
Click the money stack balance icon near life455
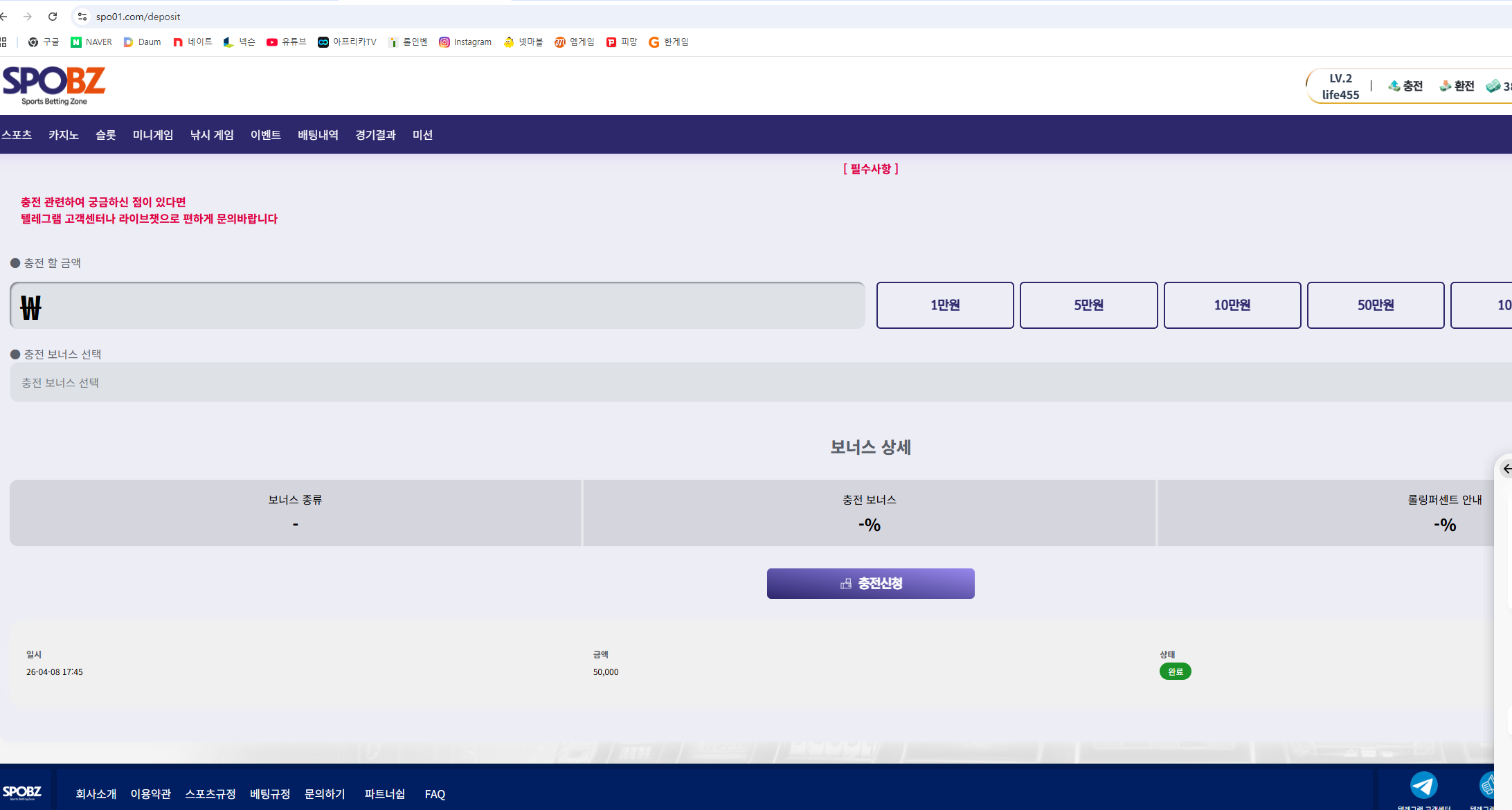click(x=1494, y=86)
